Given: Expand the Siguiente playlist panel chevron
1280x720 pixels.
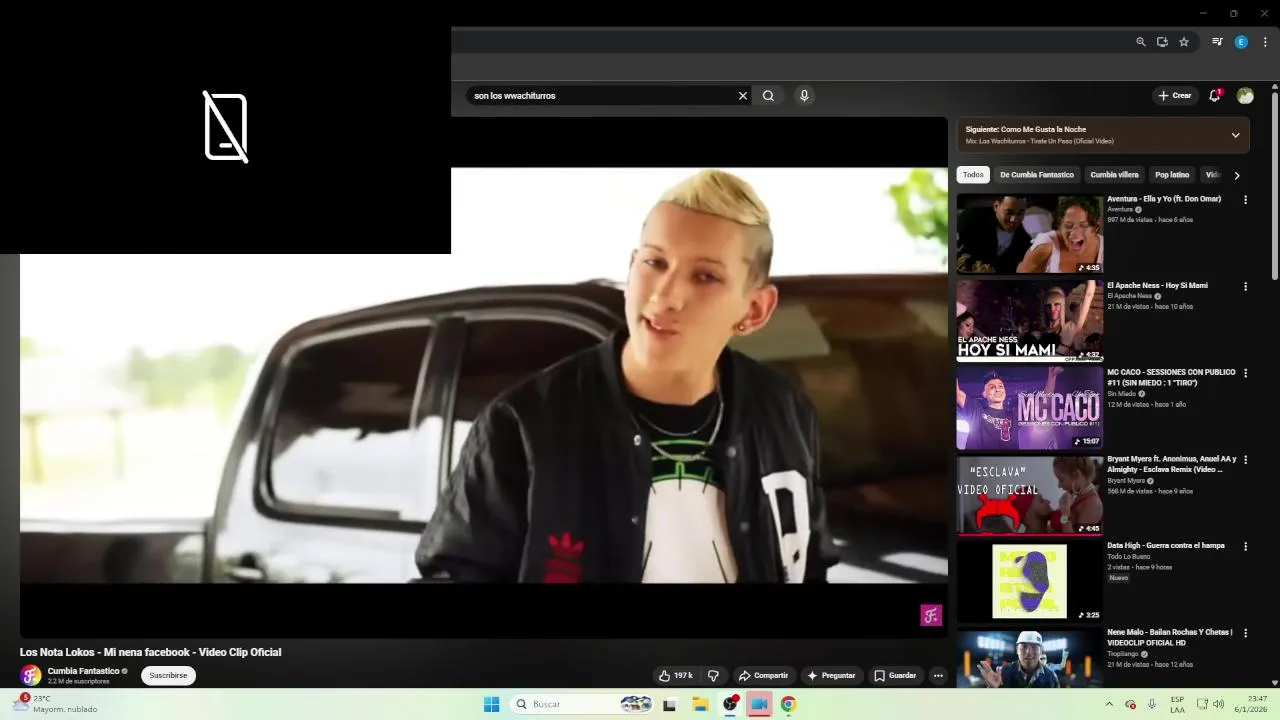Looking at the screenshot, I should 1235,135.
